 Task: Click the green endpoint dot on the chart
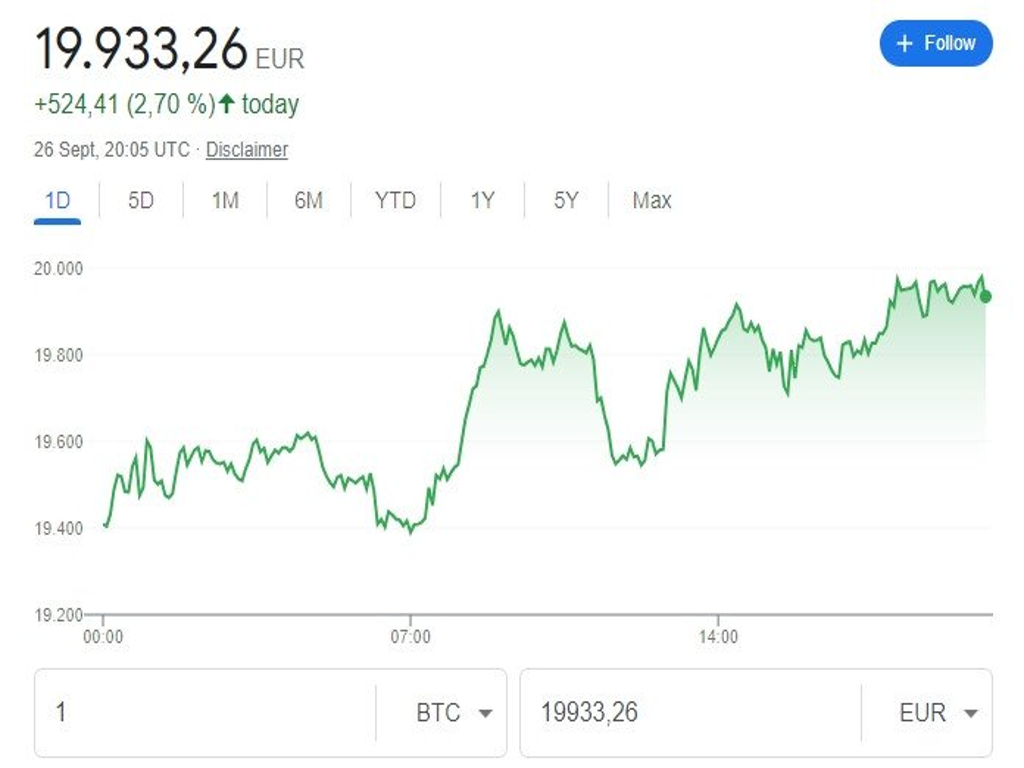coord(986,296)
